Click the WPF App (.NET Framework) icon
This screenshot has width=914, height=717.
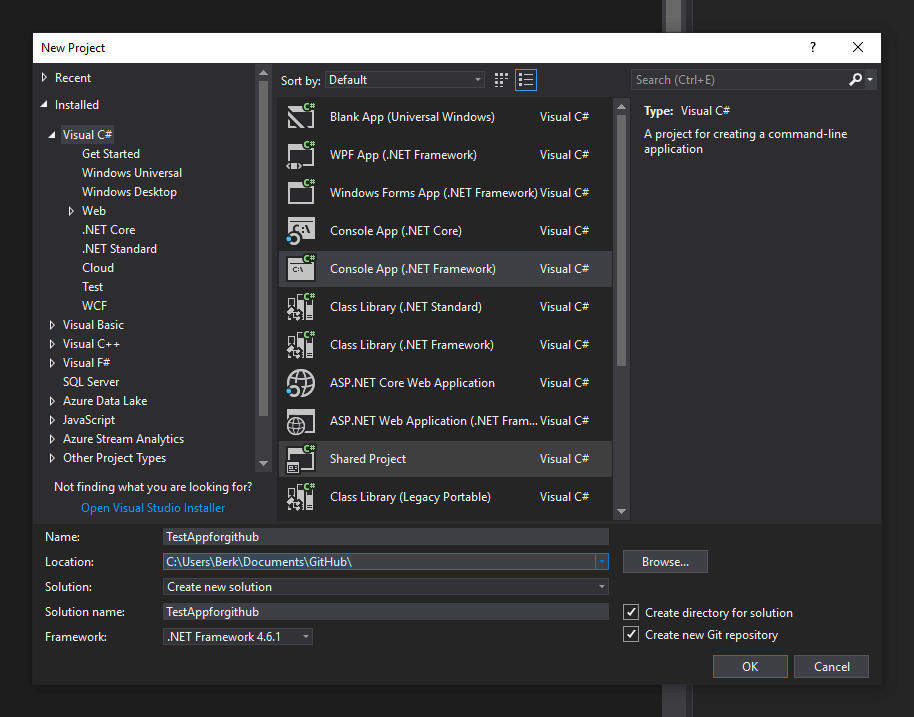pos(301,154)
